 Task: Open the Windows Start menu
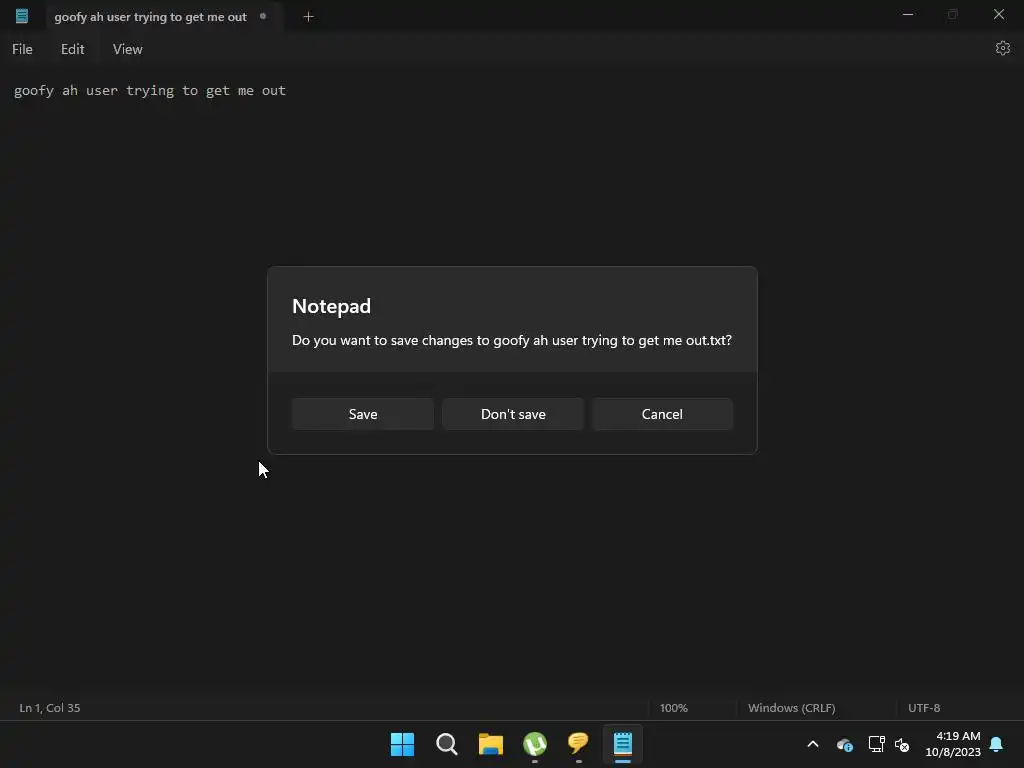[402, 744]
